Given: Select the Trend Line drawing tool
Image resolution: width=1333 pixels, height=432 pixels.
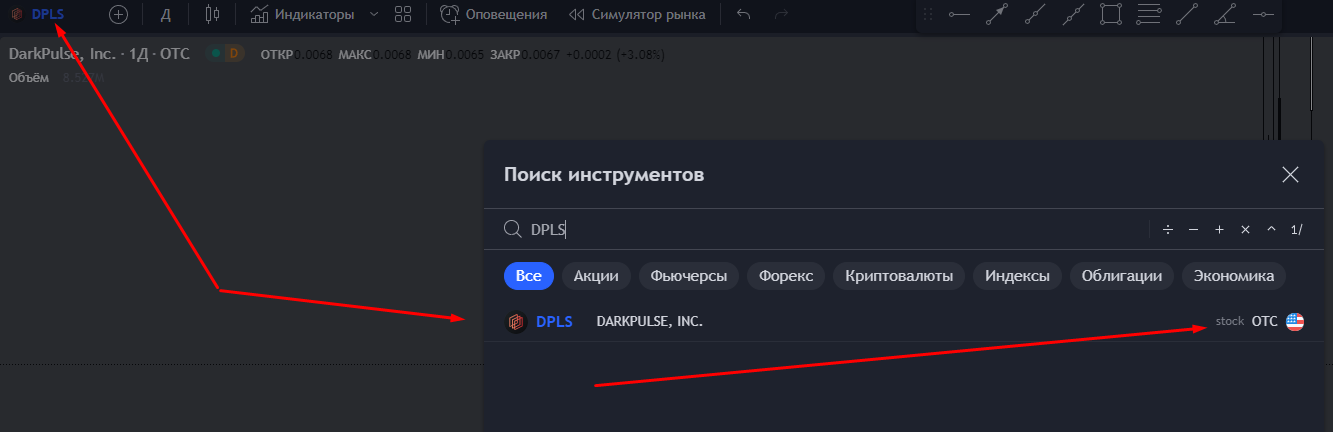Looking at the screenshot, I should (x=1187, y=15).
